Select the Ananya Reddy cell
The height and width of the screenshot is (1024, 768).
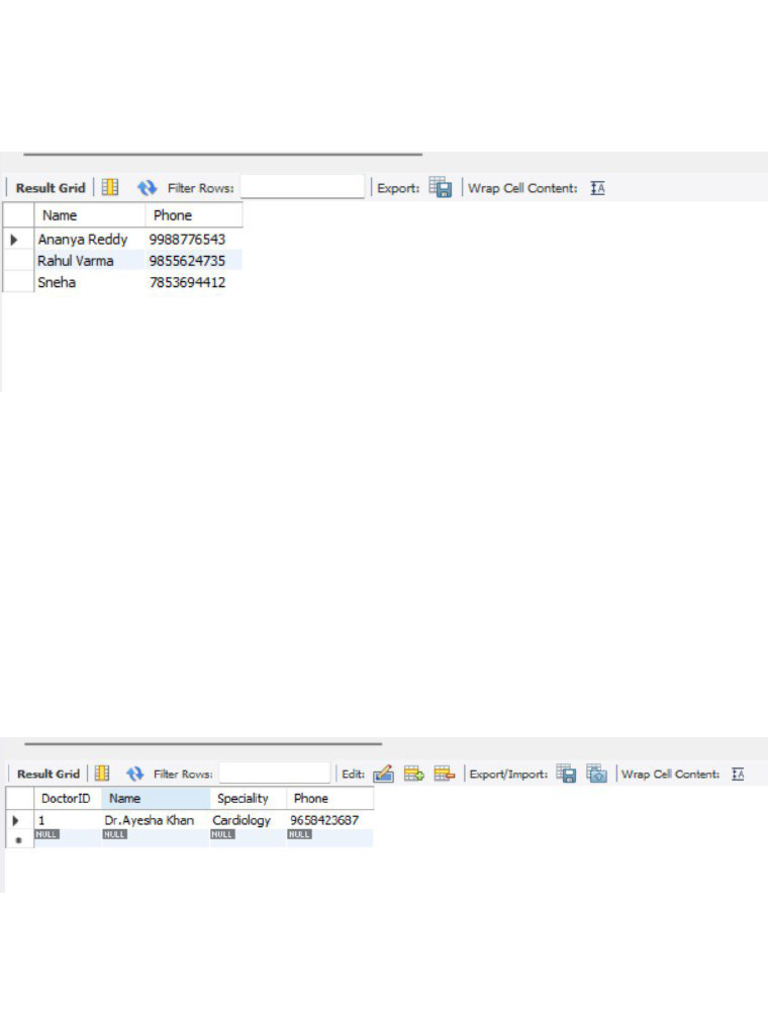pyautogui.click(x=89, y=240)
